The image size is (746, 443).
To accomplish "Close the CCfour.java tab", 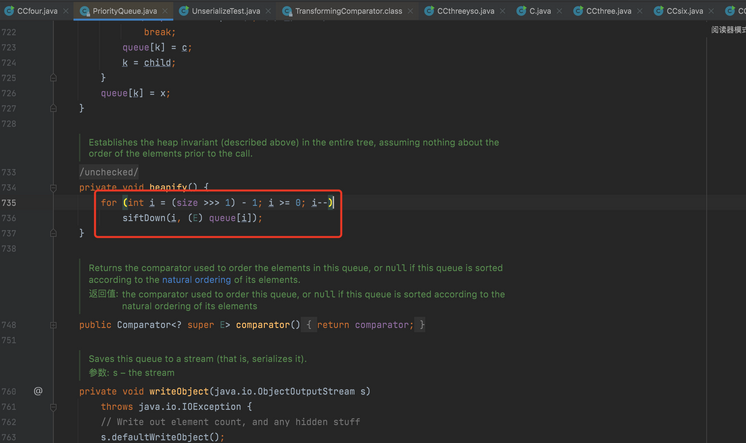I will click(66, 11).
